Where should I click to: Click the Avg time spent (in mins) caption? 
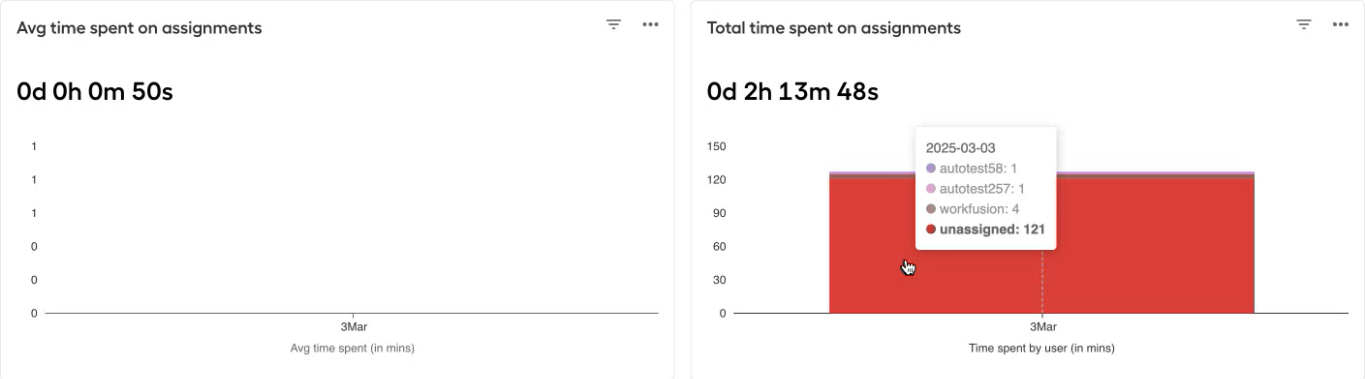[x=352, y=348]
